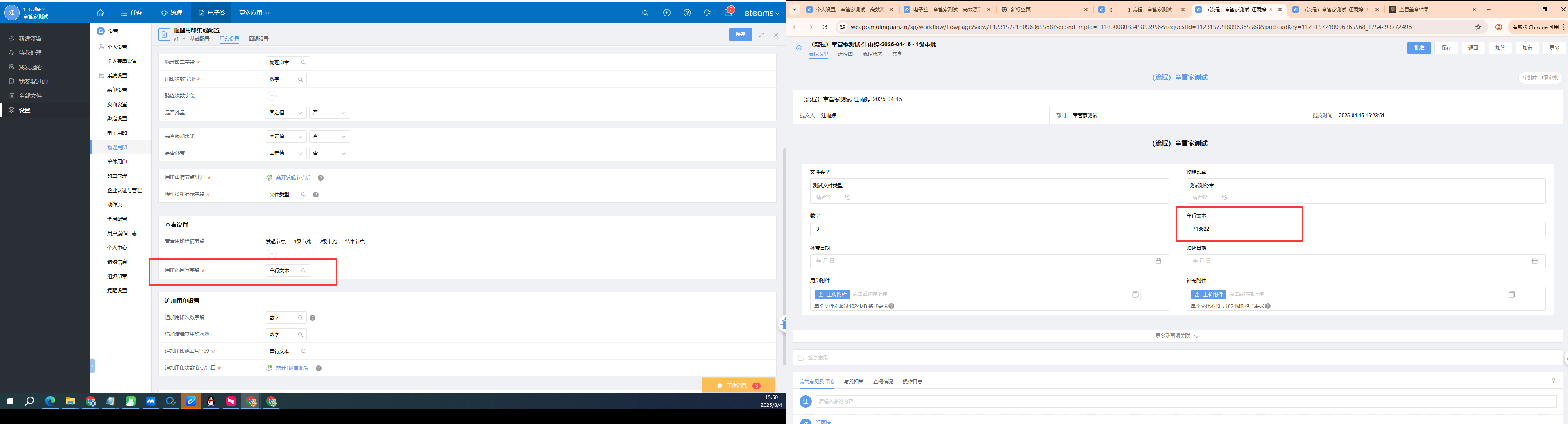
Task: Click the 批准 approve button
Action: pyautogui.click(x=1419, y=48)
